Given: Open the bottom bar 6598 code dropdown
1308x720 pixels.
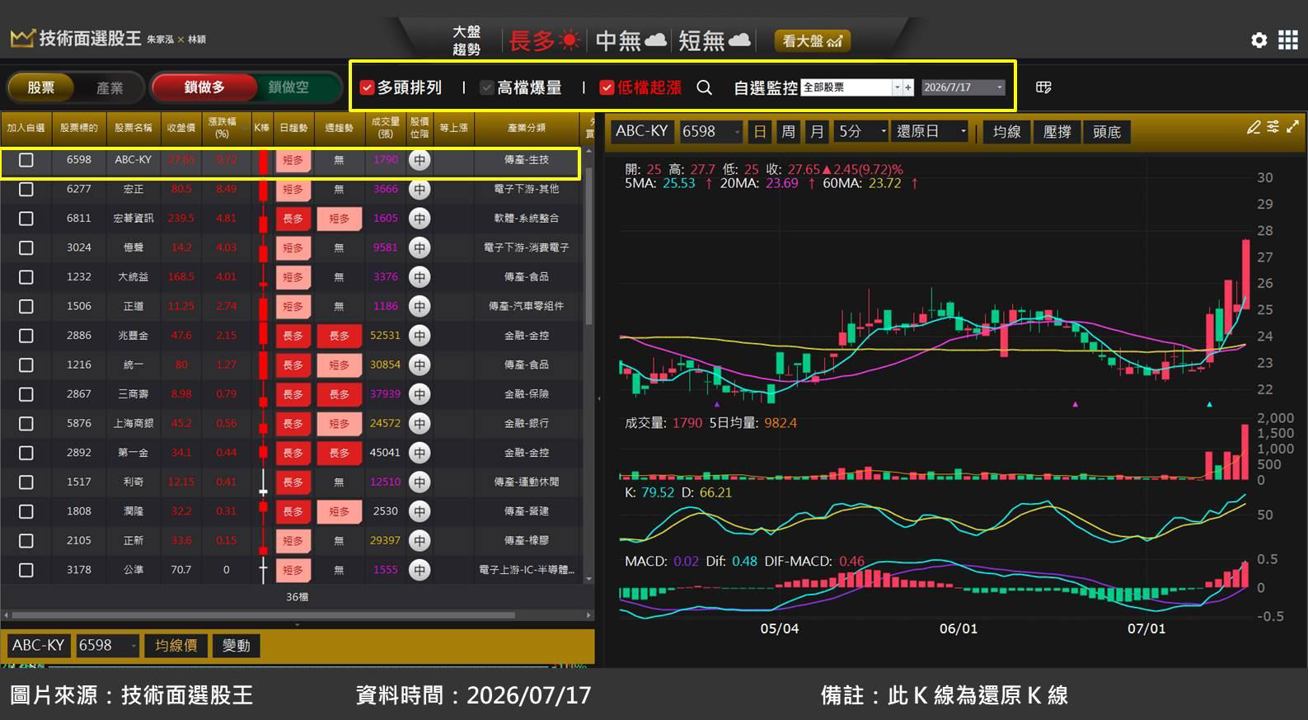Looking at the screenshot, I should (107, 646).
